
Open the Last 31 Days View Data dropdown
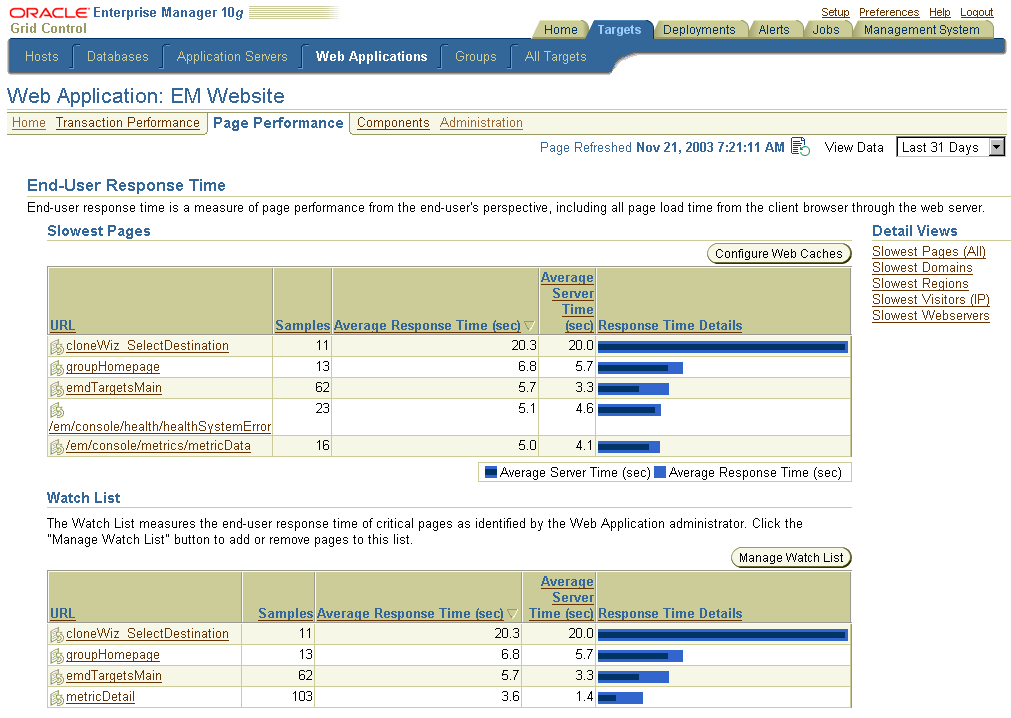[949, 146]
